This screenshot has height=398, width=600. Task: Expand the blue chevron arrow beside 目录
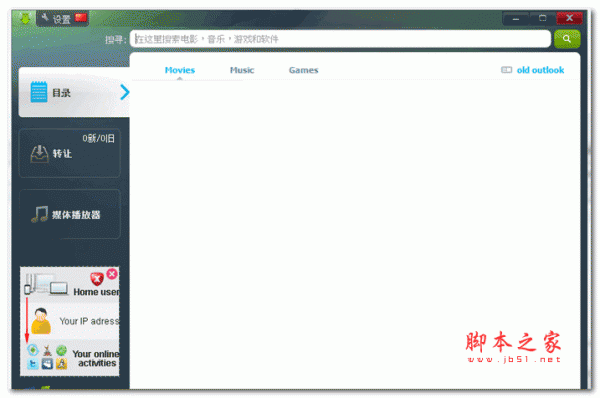coord(125,92)
